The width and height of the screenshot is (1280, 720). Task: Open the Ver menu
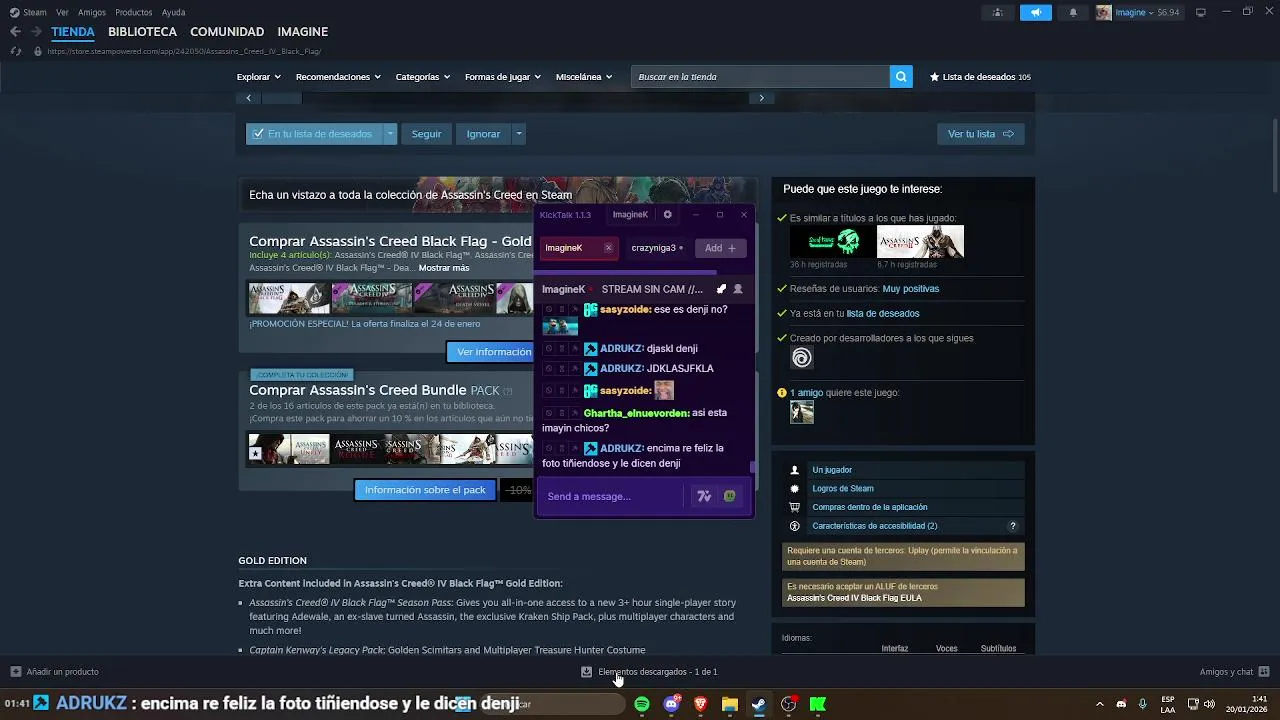[63, 12]
